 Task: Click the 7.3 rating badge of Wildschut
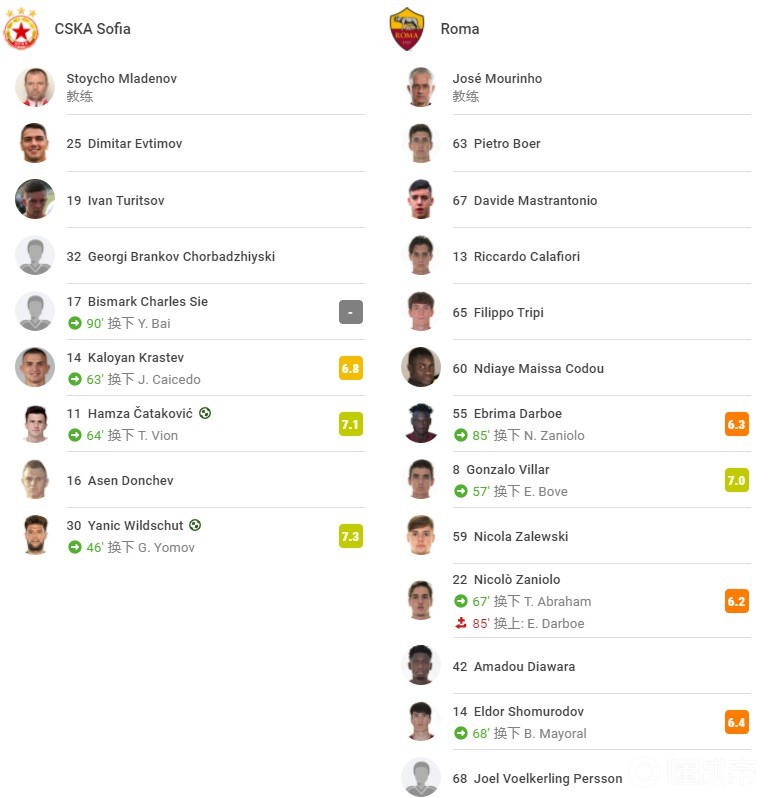(x=351, y=536)
